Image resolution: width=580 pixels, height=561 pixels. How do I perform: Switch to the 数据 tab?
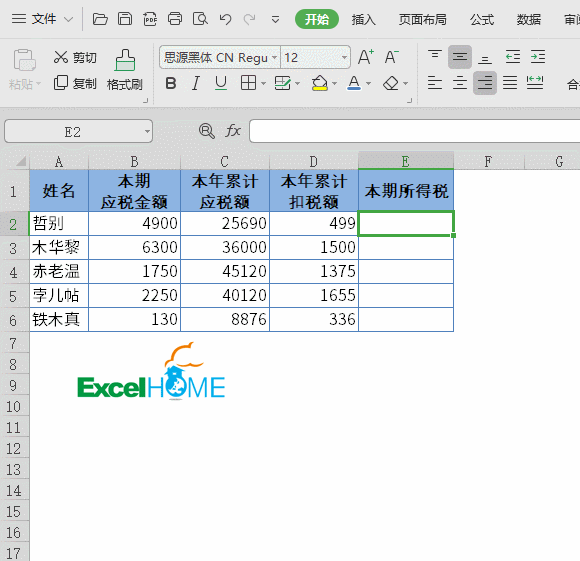(529, 19)
